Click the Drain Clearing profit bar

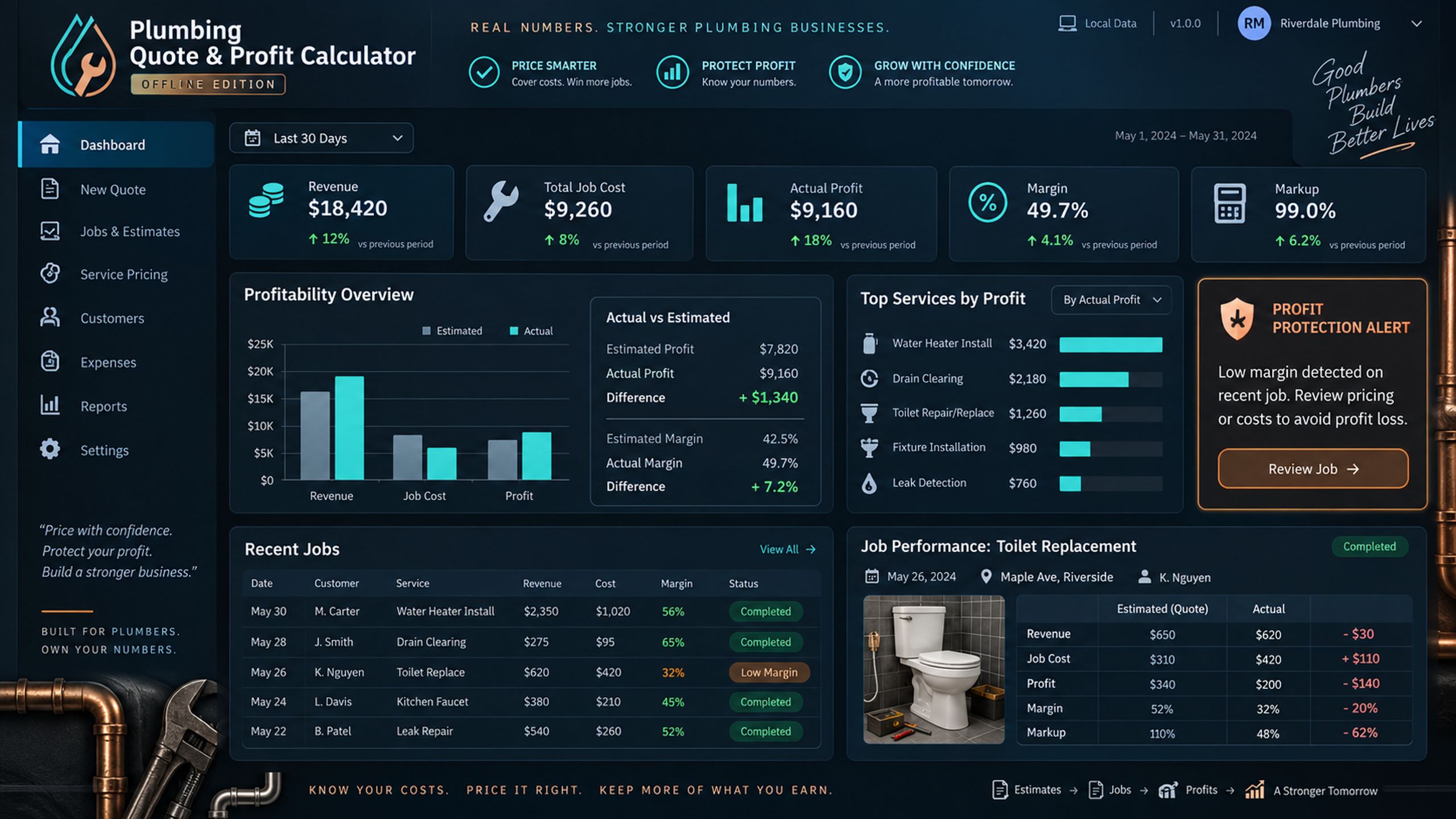click(1094, 379)
